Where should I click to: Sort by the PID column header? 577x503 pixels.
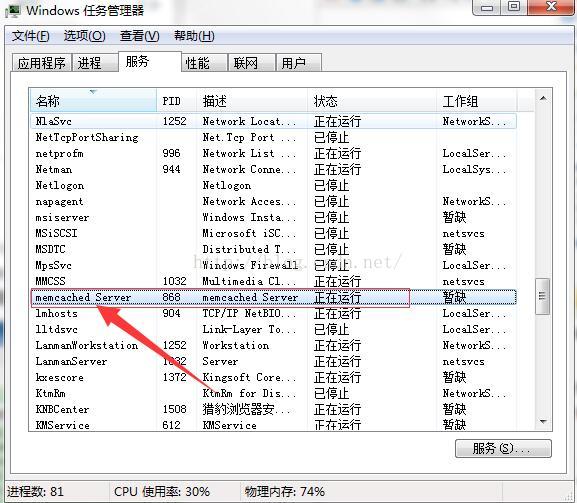pyautogui.click(x=177, y=100)
